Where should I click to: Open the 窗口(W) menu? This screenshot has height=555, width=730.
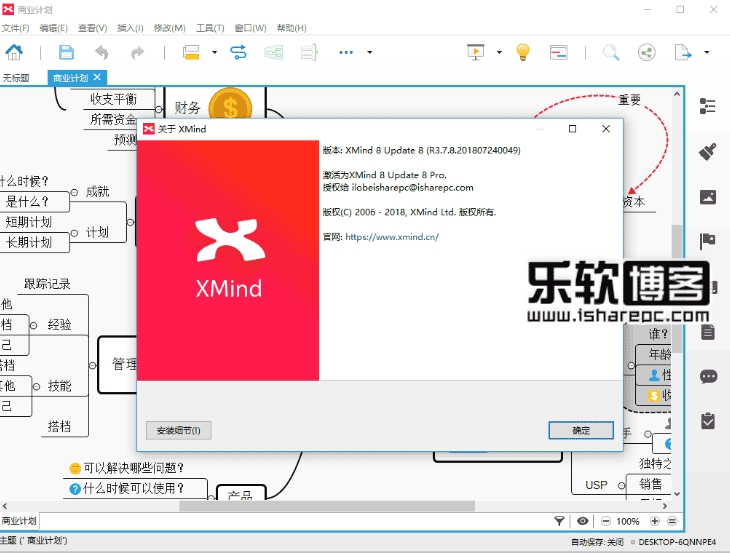[250, 28]
